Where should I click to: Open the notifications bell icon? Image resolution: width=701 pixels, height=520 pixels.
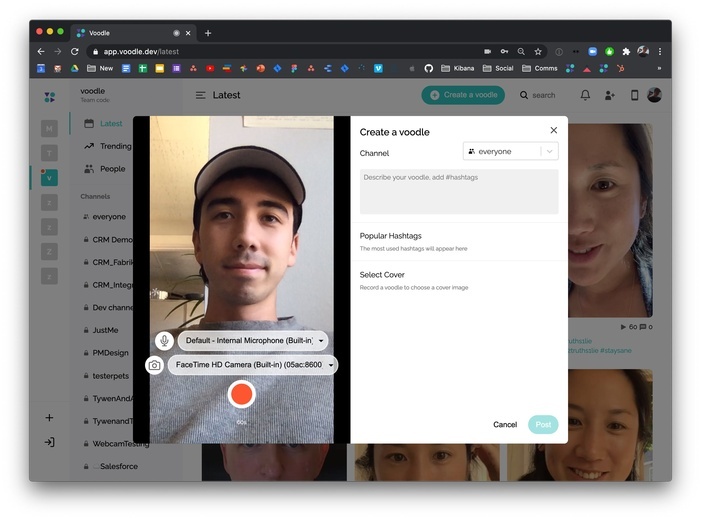[x=585, y=95]
